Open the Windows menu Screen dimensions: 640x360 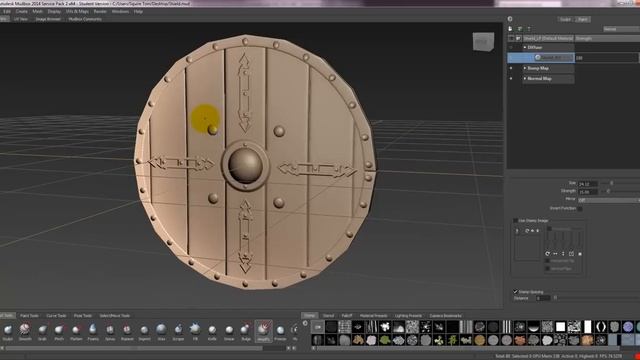[120, 11]
